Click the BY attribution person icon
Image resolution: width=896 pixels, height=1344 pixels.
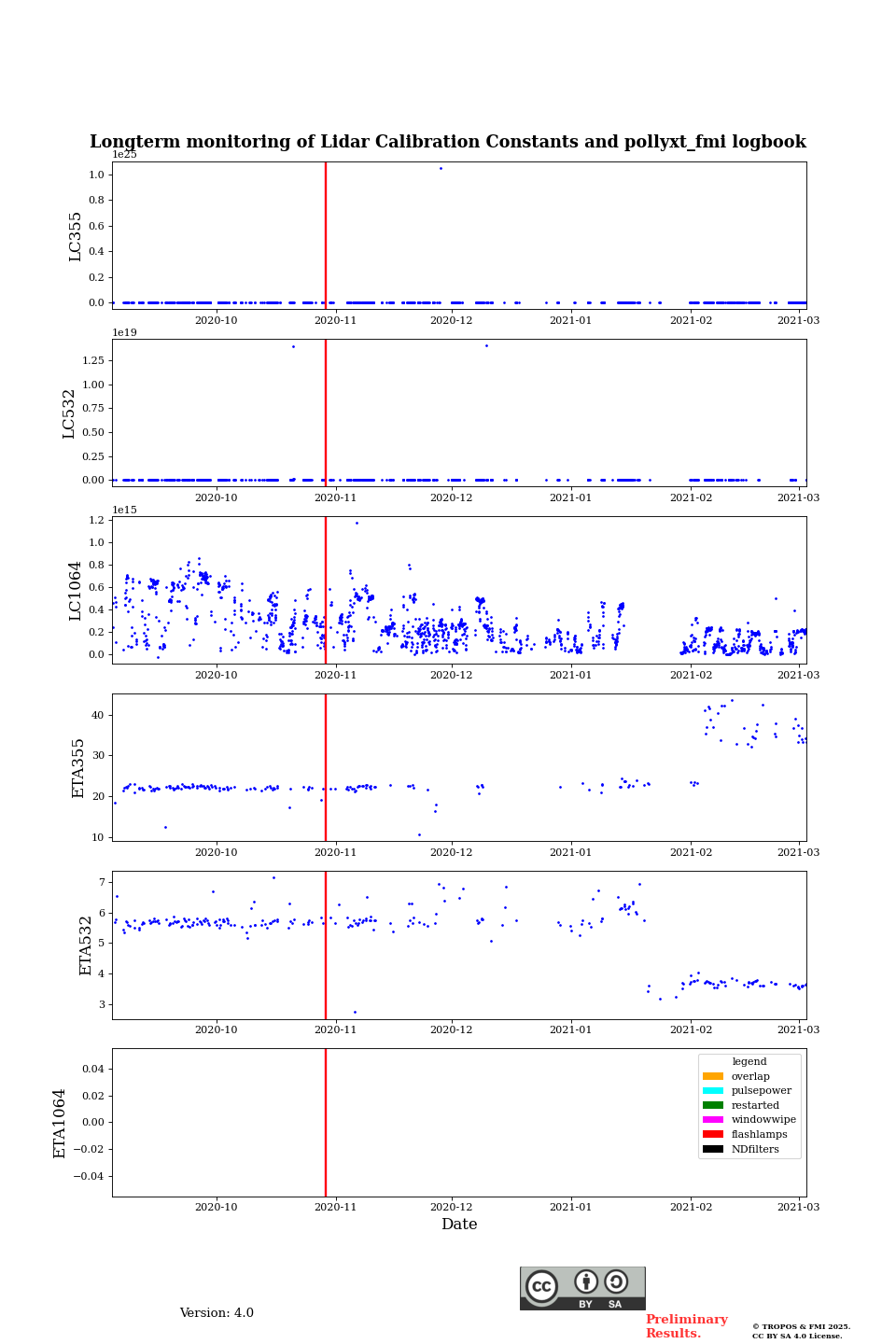coord(586,1282)
